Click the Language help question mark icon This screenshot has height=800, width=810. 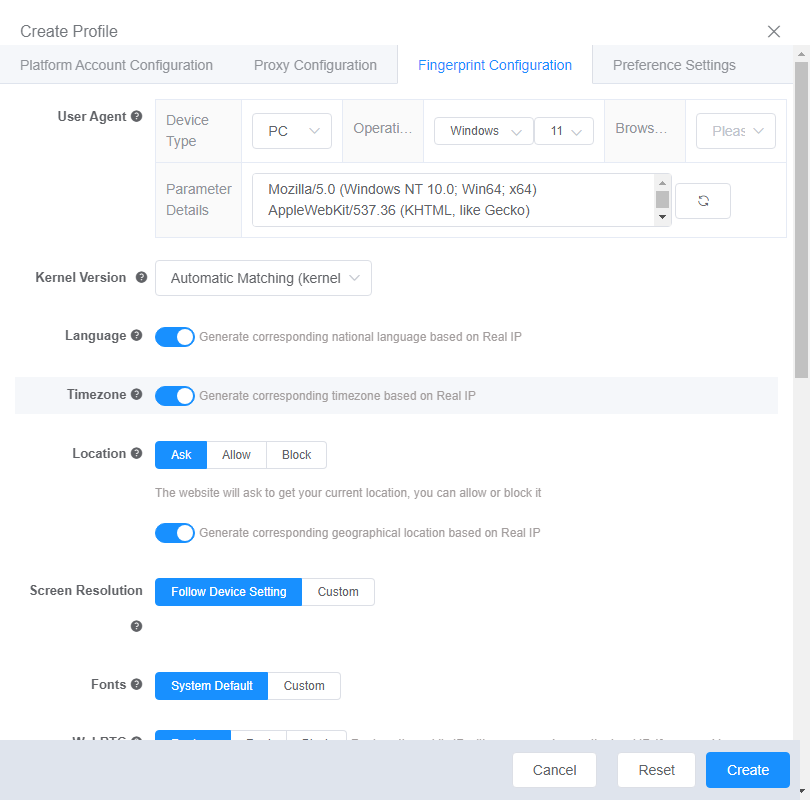(x=137, y=336)
